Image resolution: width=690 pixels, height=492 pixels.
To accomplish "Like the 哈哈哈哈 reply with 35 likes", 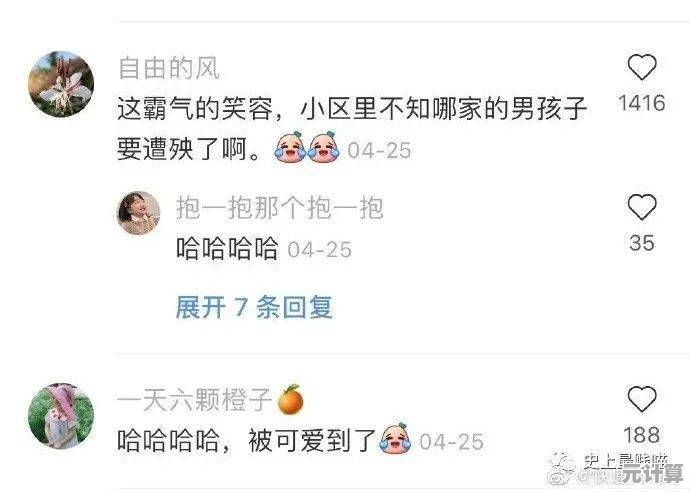I will (x=642, y=207).
